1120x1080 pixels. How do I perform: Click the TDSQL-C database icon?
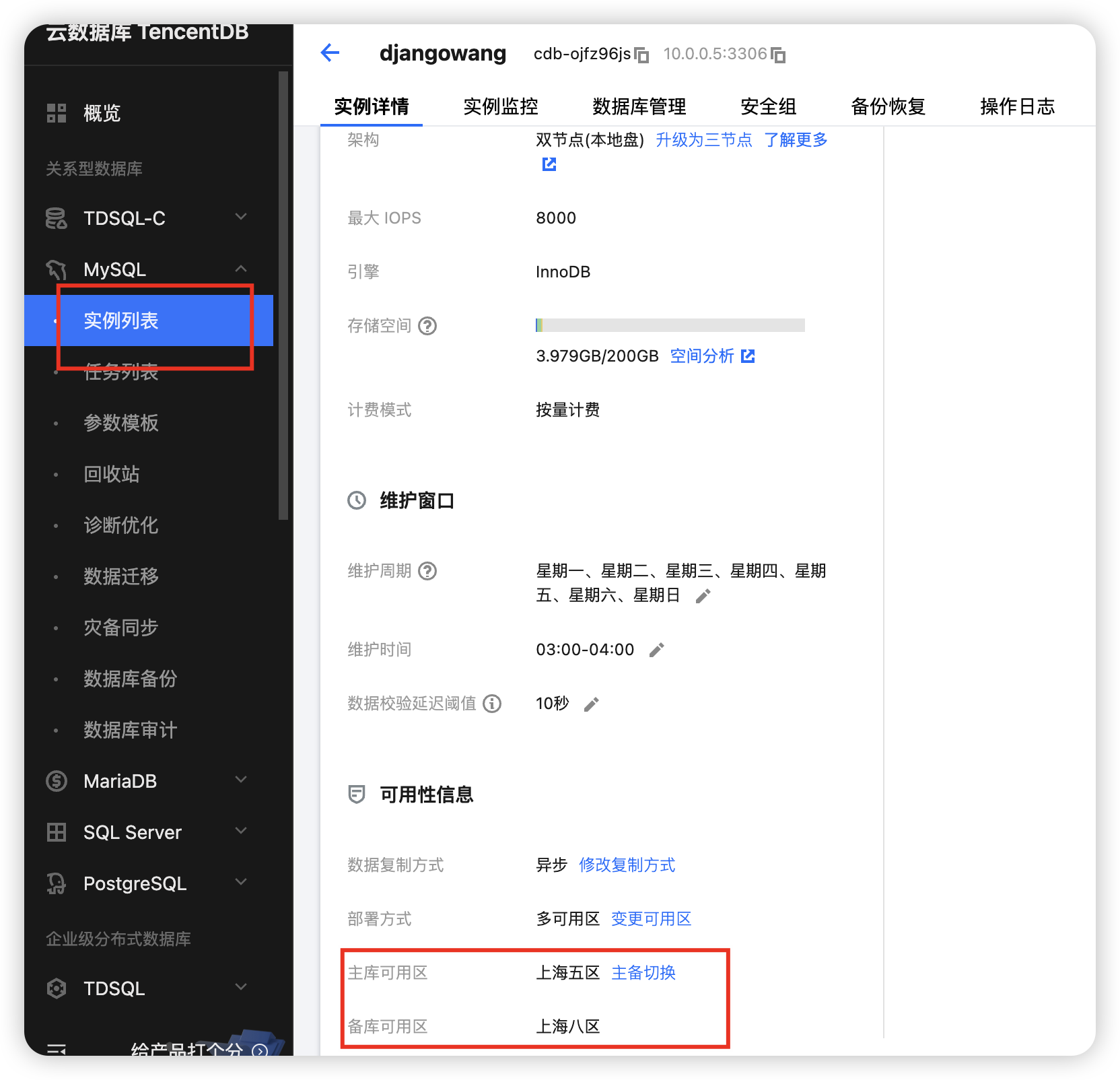57,218
